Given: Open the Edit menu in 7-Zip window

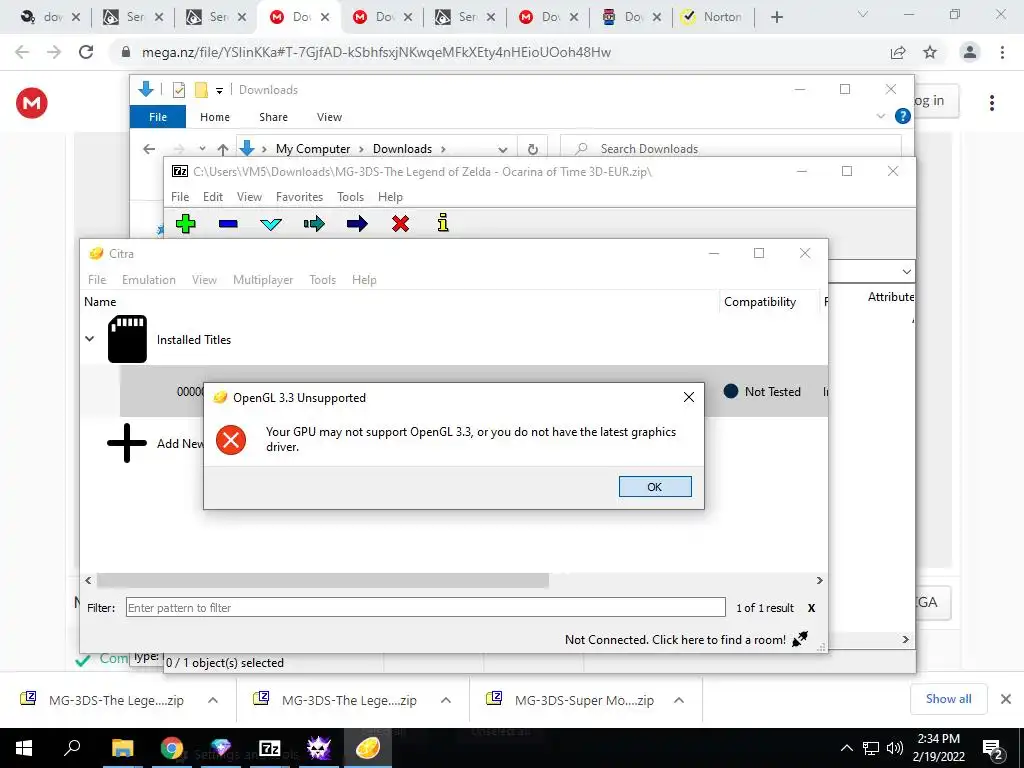Looking at the screenshot, I should coord(213,197).
